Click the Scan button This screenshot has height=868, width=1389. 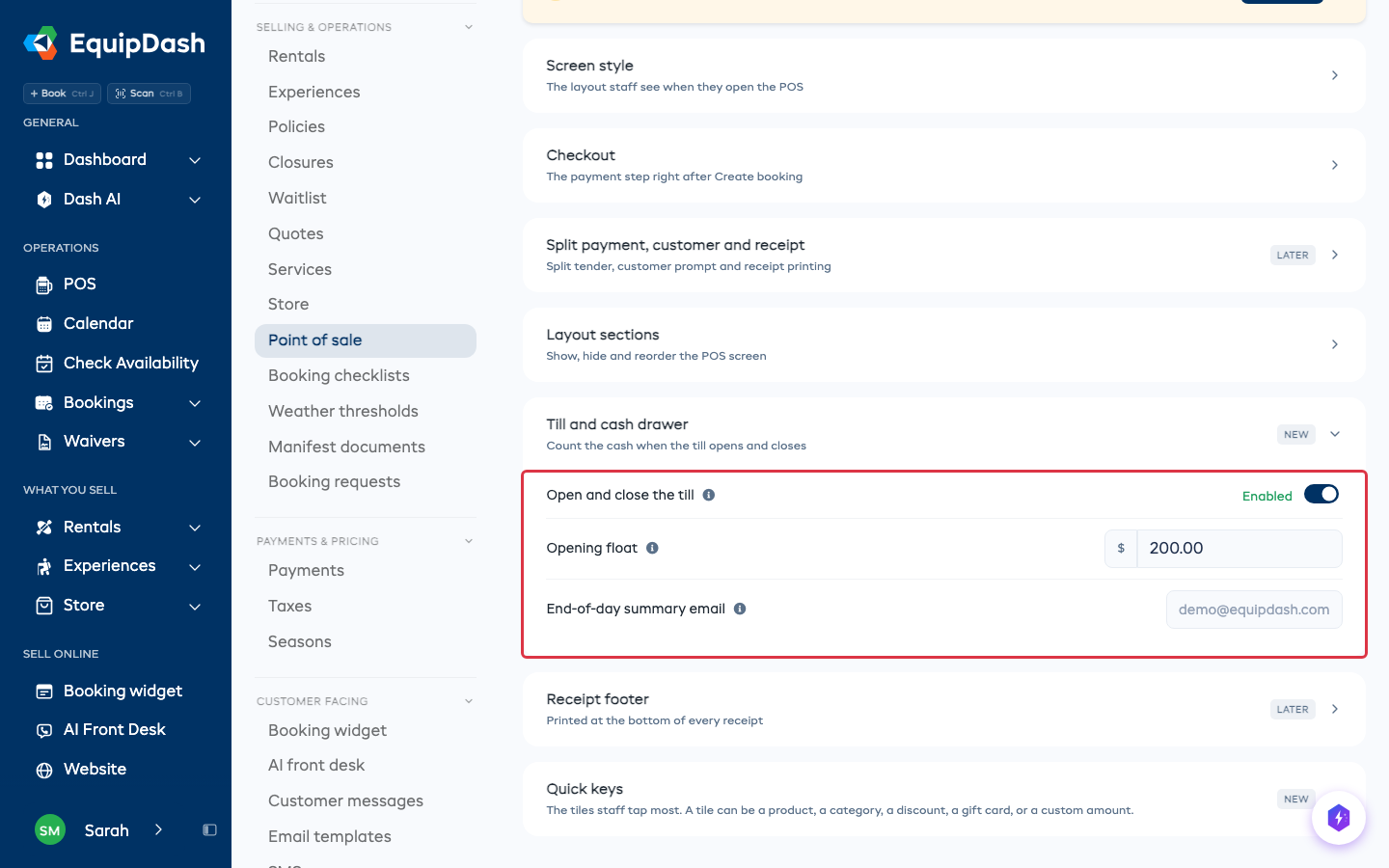(x=149, y=94)
